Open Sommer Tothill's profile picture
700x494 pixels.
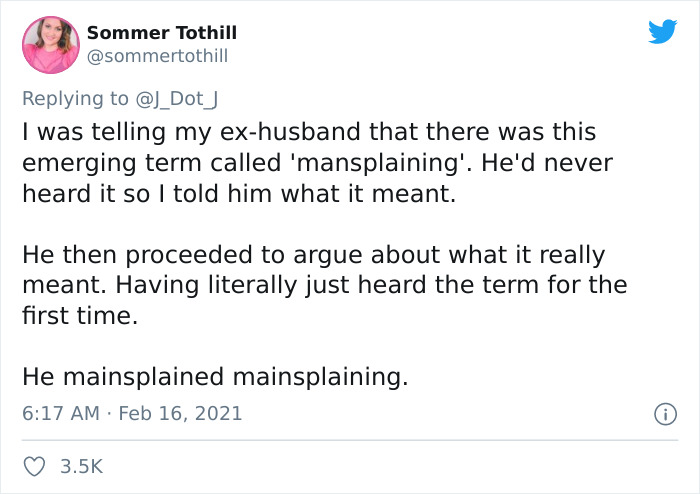tap(50, 45)
